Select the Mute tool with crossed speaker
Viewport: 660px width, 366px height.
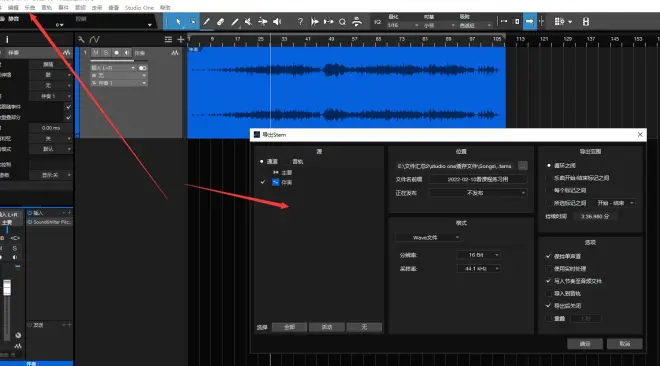coord(248,21)
